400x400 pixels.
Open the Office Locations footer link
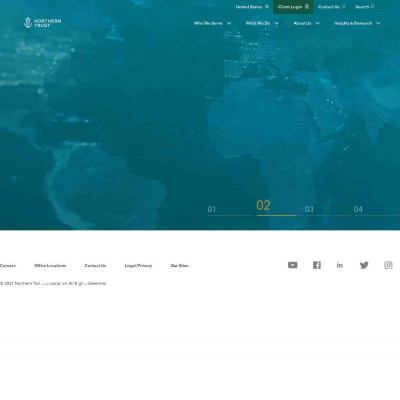coord(50,266)
